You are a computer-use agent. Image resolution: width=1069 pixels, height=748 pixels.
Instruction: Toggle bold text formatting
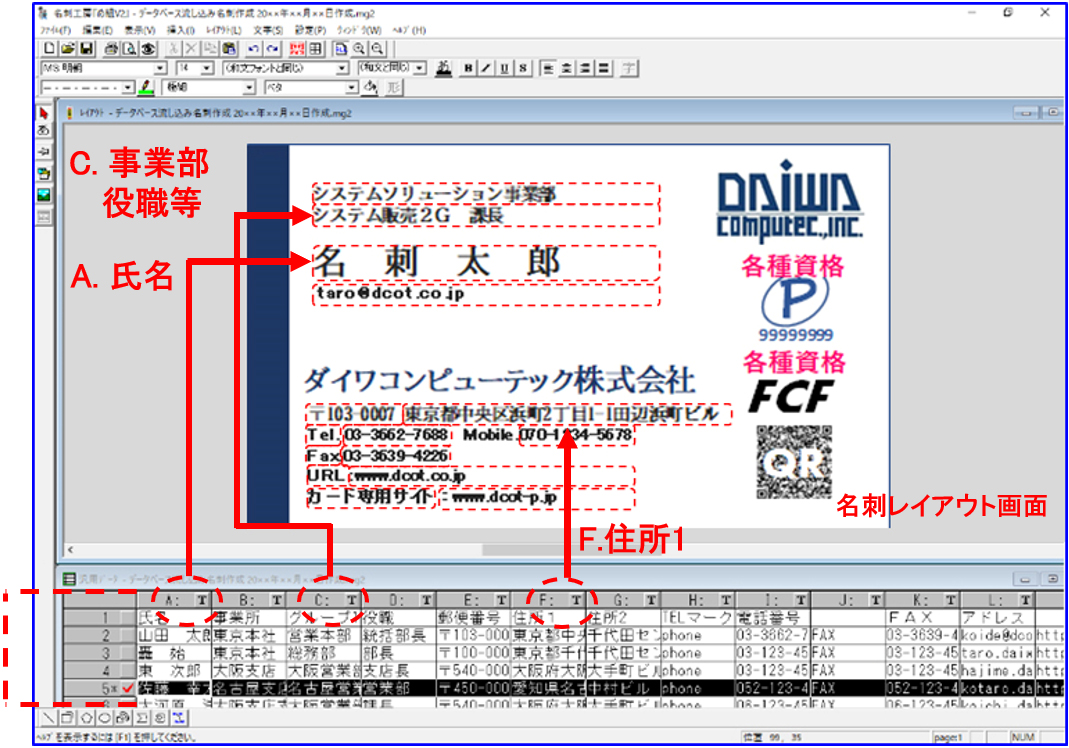pos(466,68)
